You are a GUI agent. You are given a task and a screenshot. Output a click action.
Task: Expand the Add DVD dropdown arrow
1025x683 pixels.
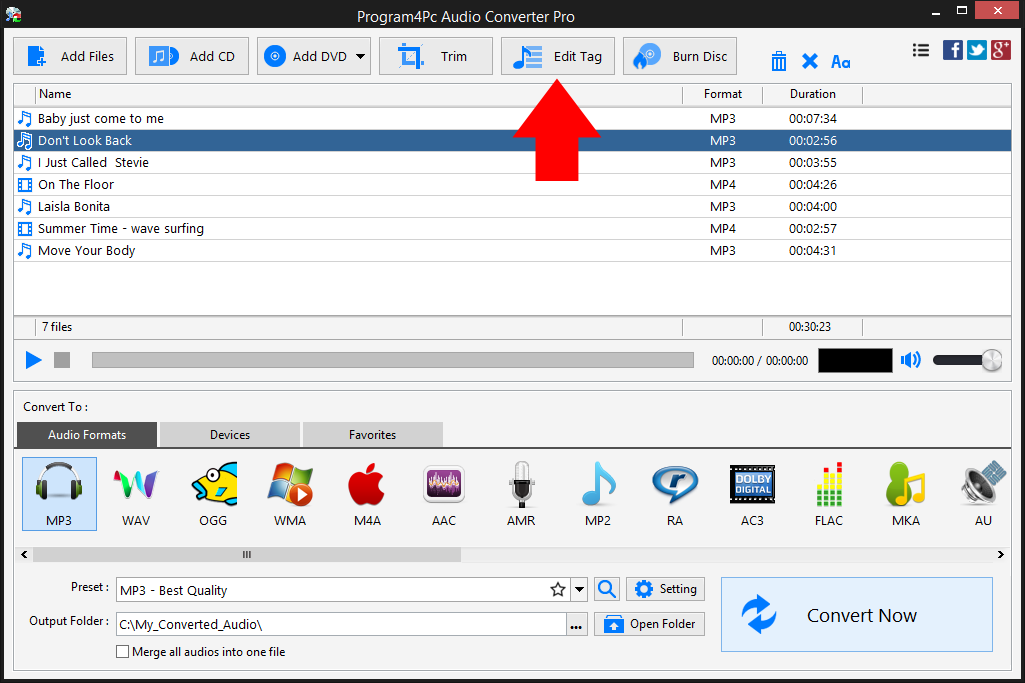(362, 56)
